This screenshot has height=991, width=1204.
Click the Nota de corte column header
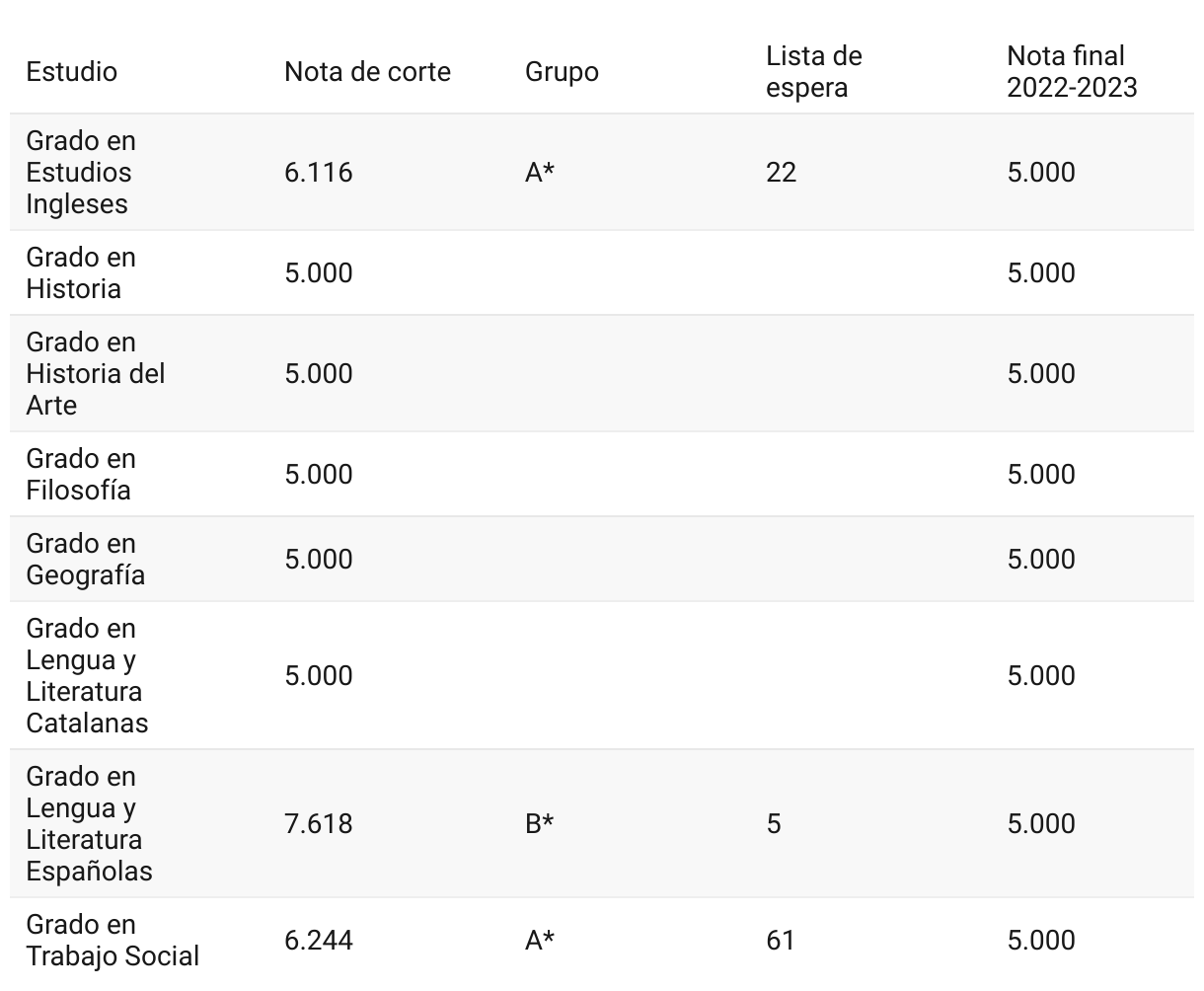pyautogui.click(x=367, y=72)
